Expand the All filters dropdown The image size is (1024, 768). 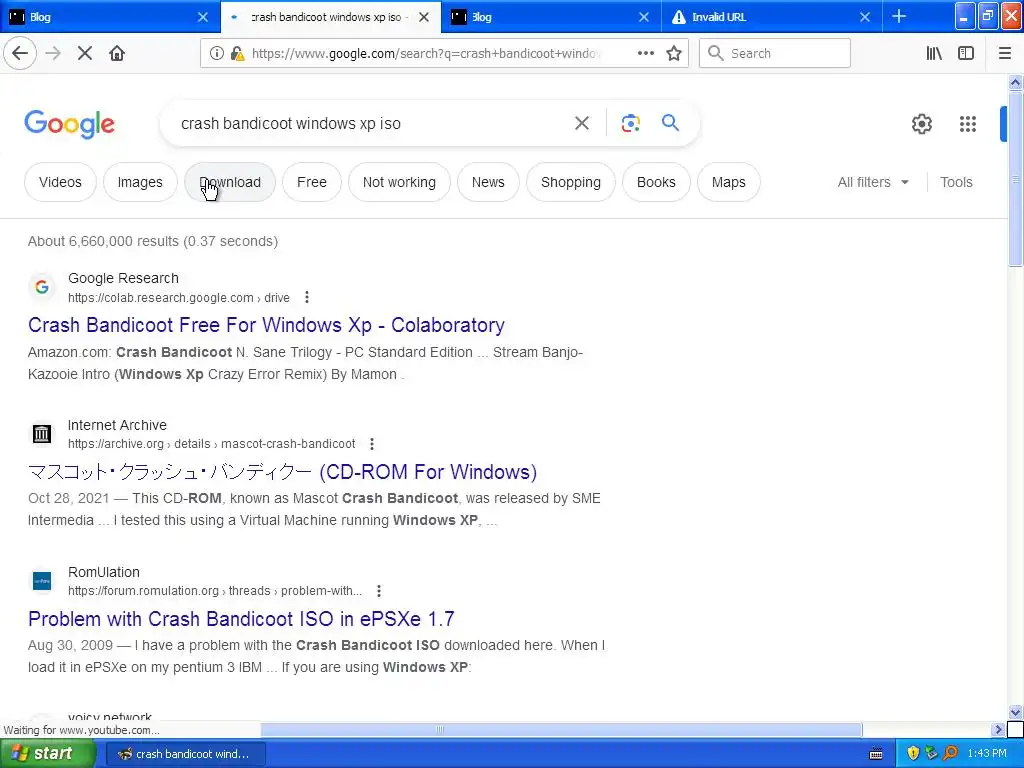pos(873,182)
